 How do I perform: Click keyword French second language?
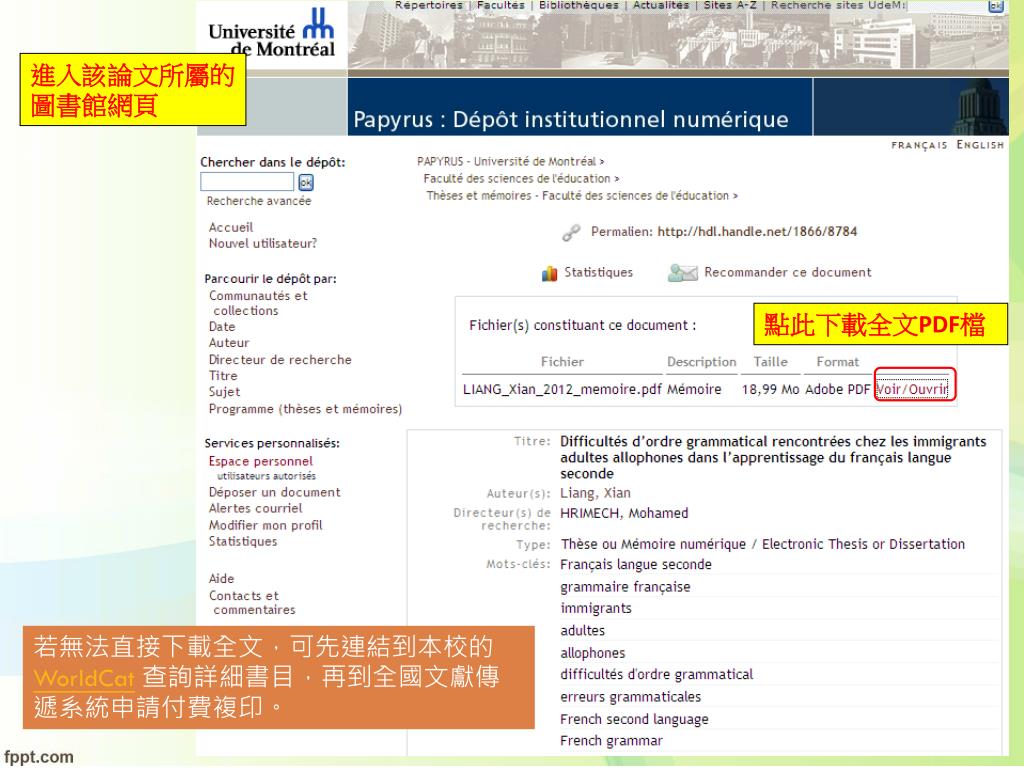(634, 719)
